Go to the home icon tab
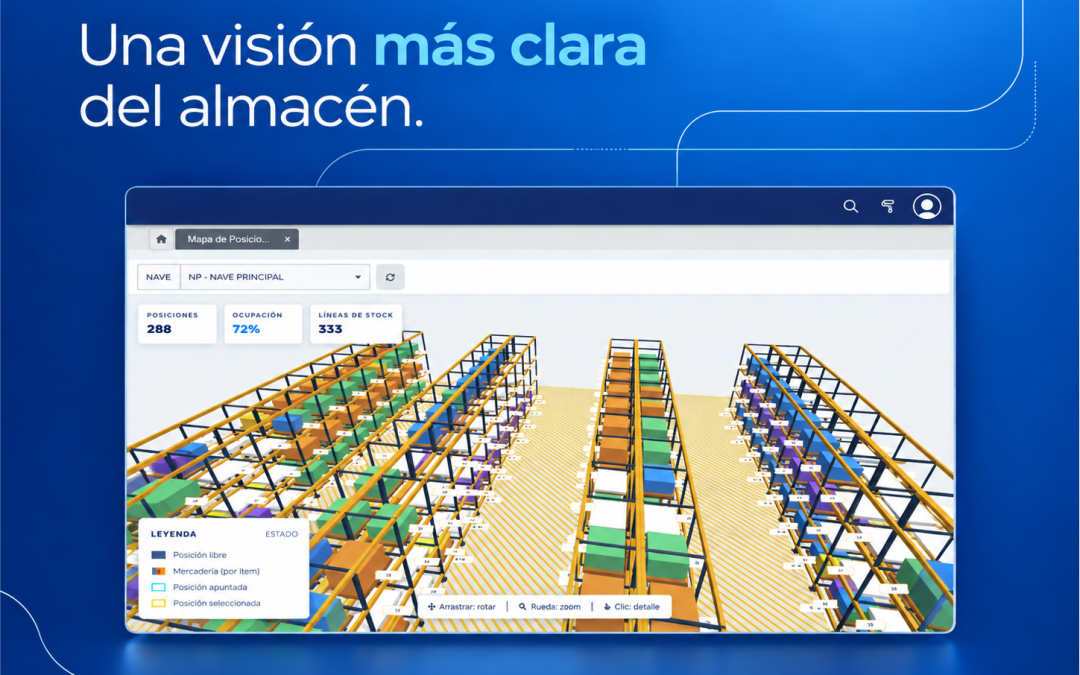 (161, 239)
